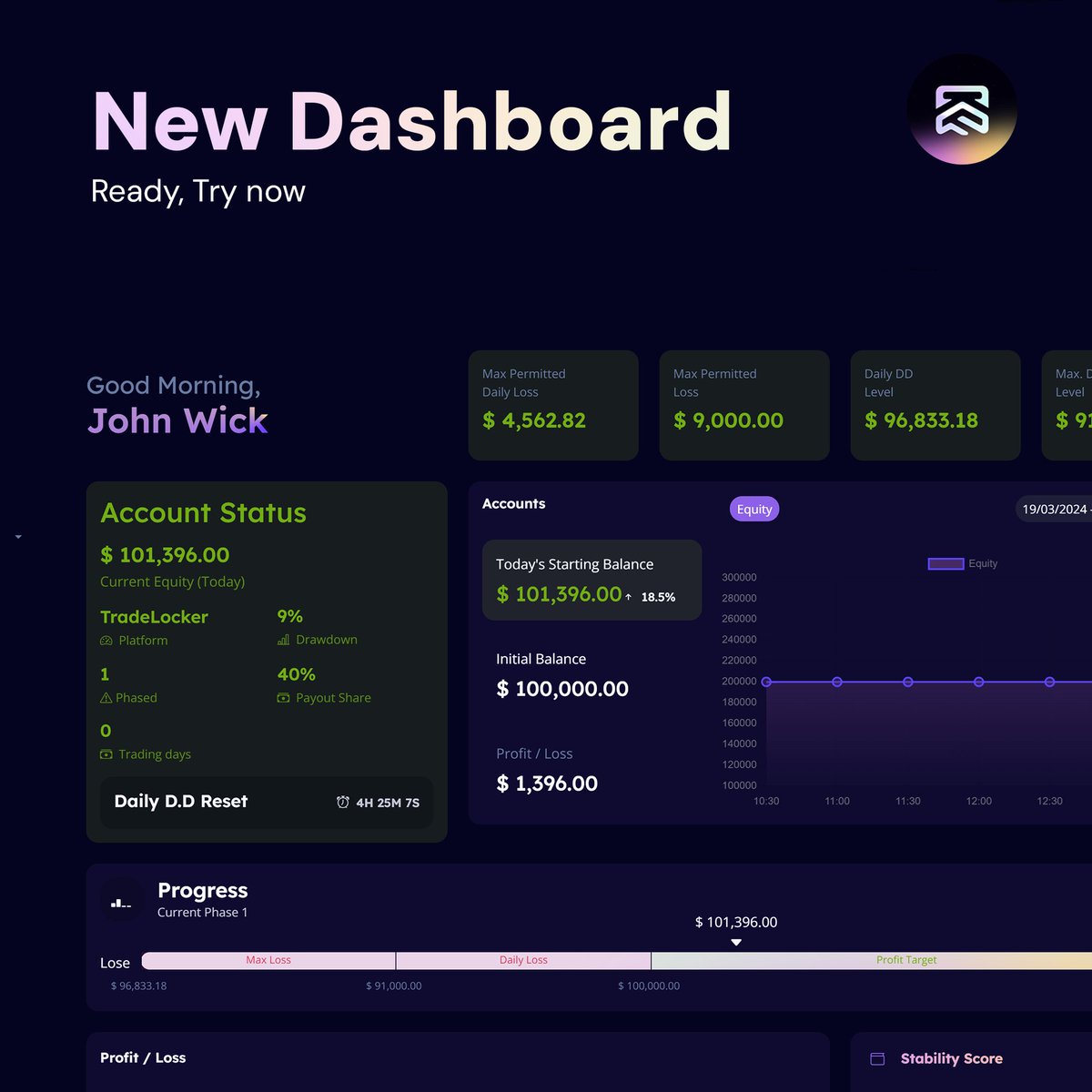Click the Stability Score heading
This screenshot has height=1092, width=1092.
coord(951,1058)
